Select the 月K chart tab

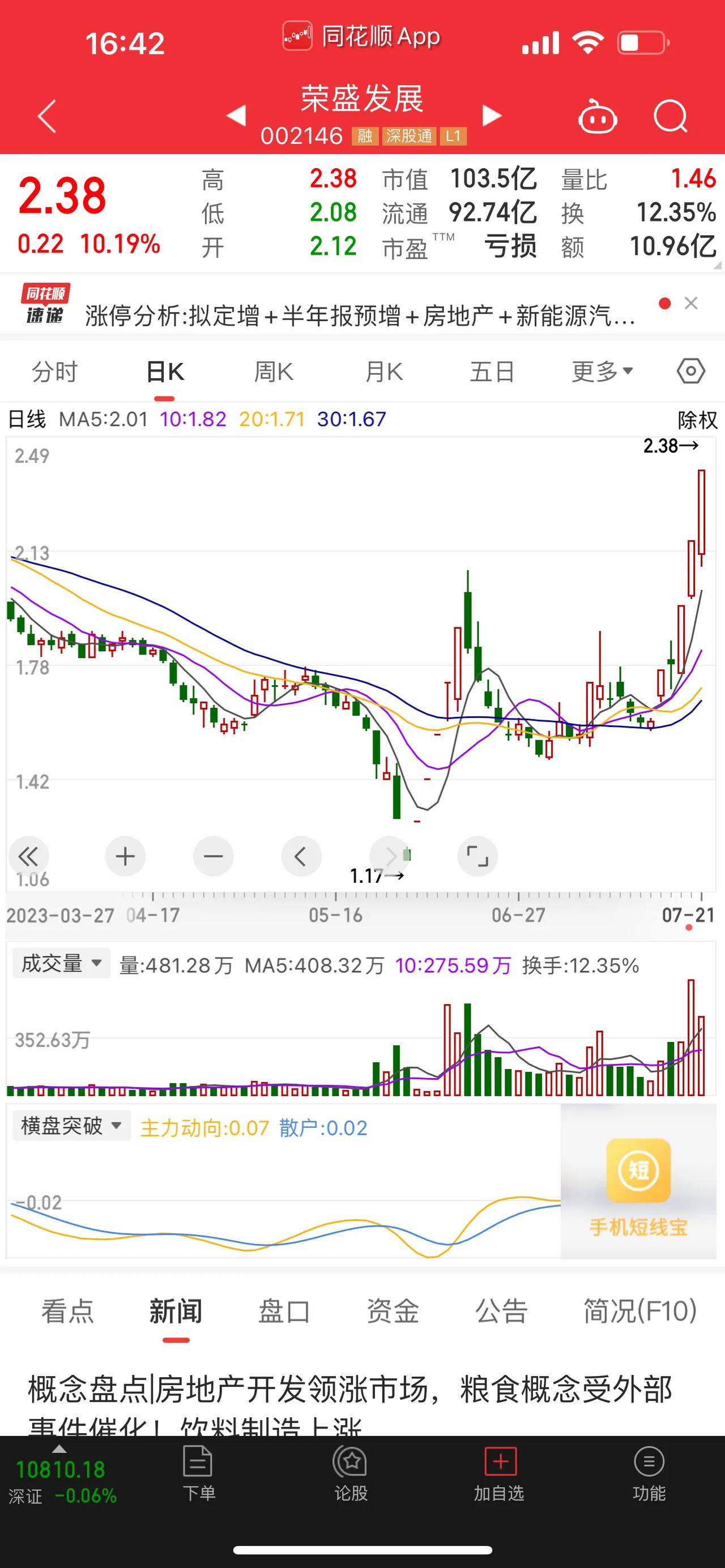point(383,371)
